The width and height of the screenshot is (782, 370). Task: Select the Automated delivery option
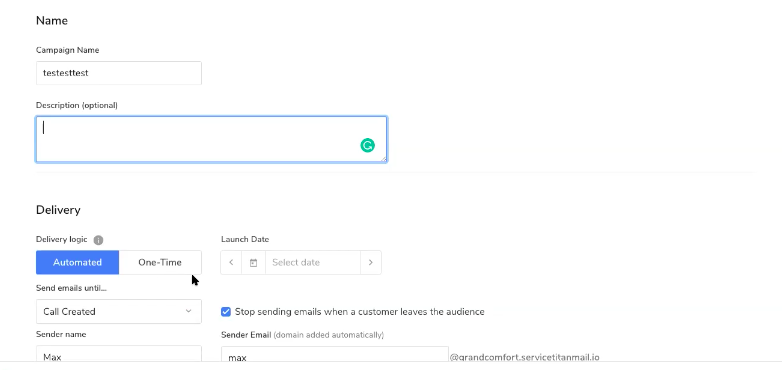coord(77,262)
